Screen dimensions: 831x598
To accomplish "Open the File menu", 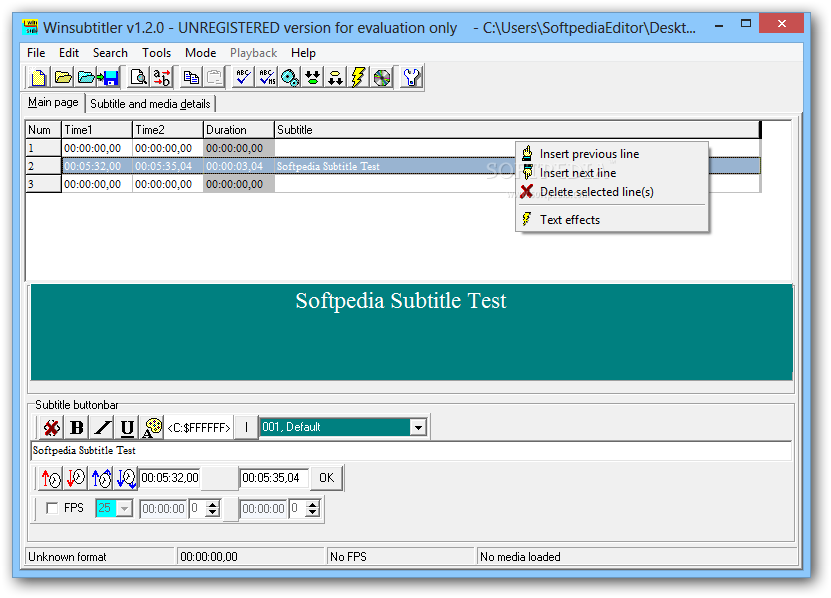I will [36, 53].
